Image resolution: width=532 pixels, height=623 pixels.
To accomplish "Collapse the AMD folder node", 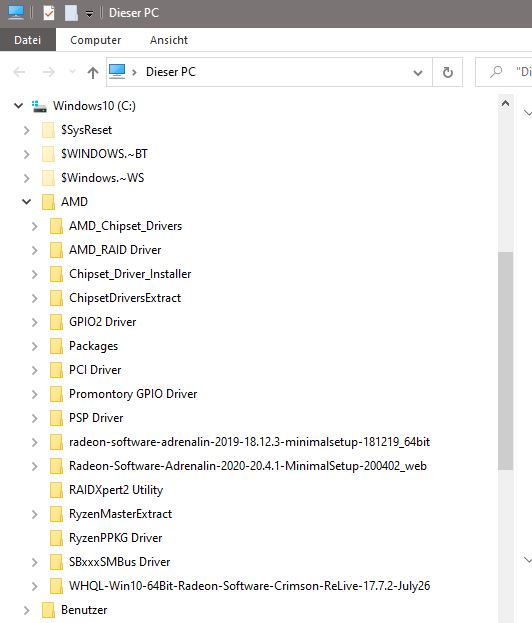I will pos(27,202).
